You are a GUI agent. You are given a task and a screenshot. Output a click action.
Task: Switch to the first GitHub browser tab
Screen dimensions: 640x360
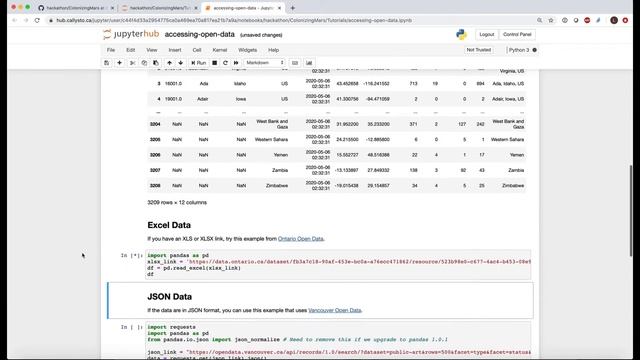(76, 8)
